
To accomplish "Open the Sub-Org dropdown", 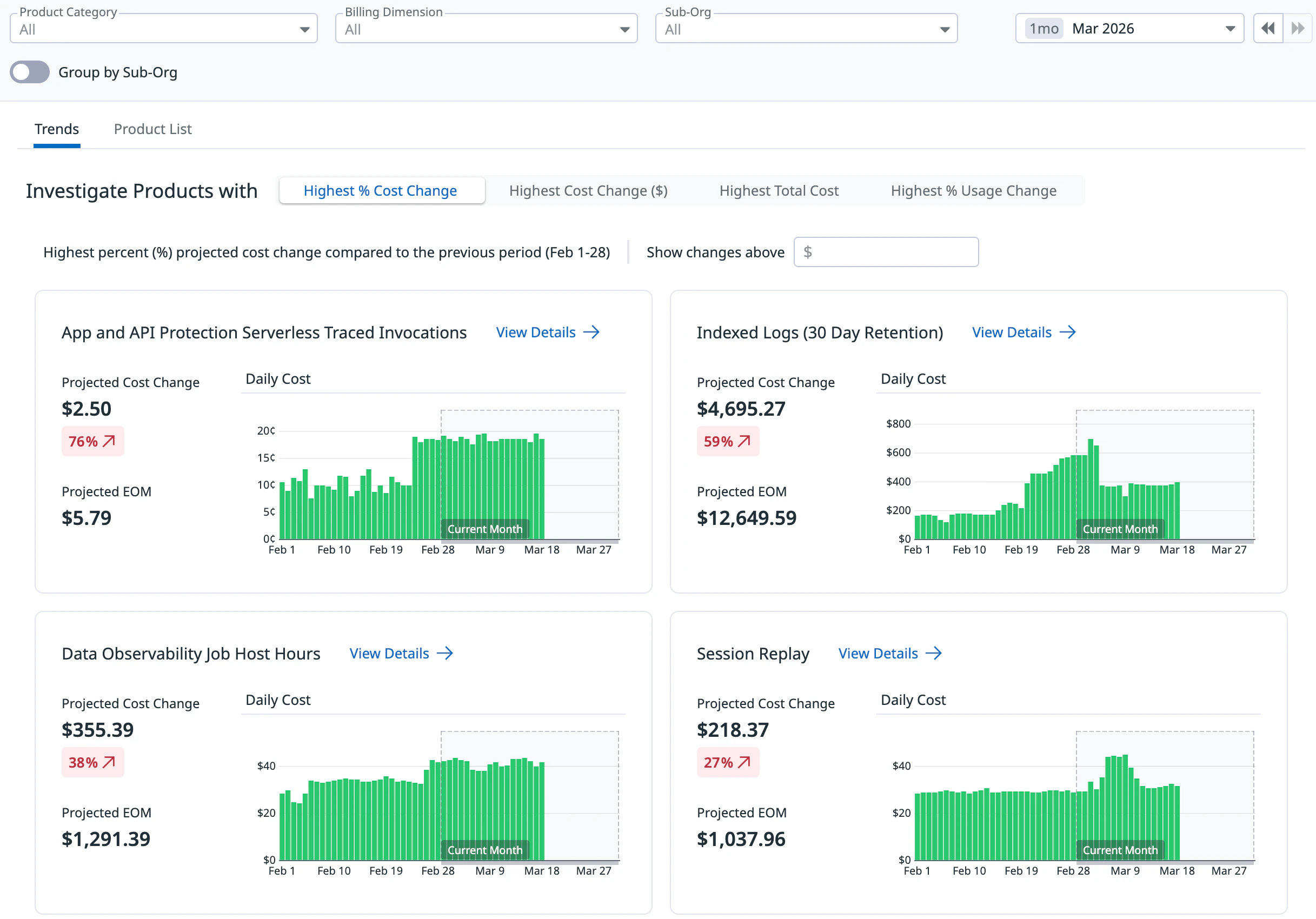I will [806, 29].
